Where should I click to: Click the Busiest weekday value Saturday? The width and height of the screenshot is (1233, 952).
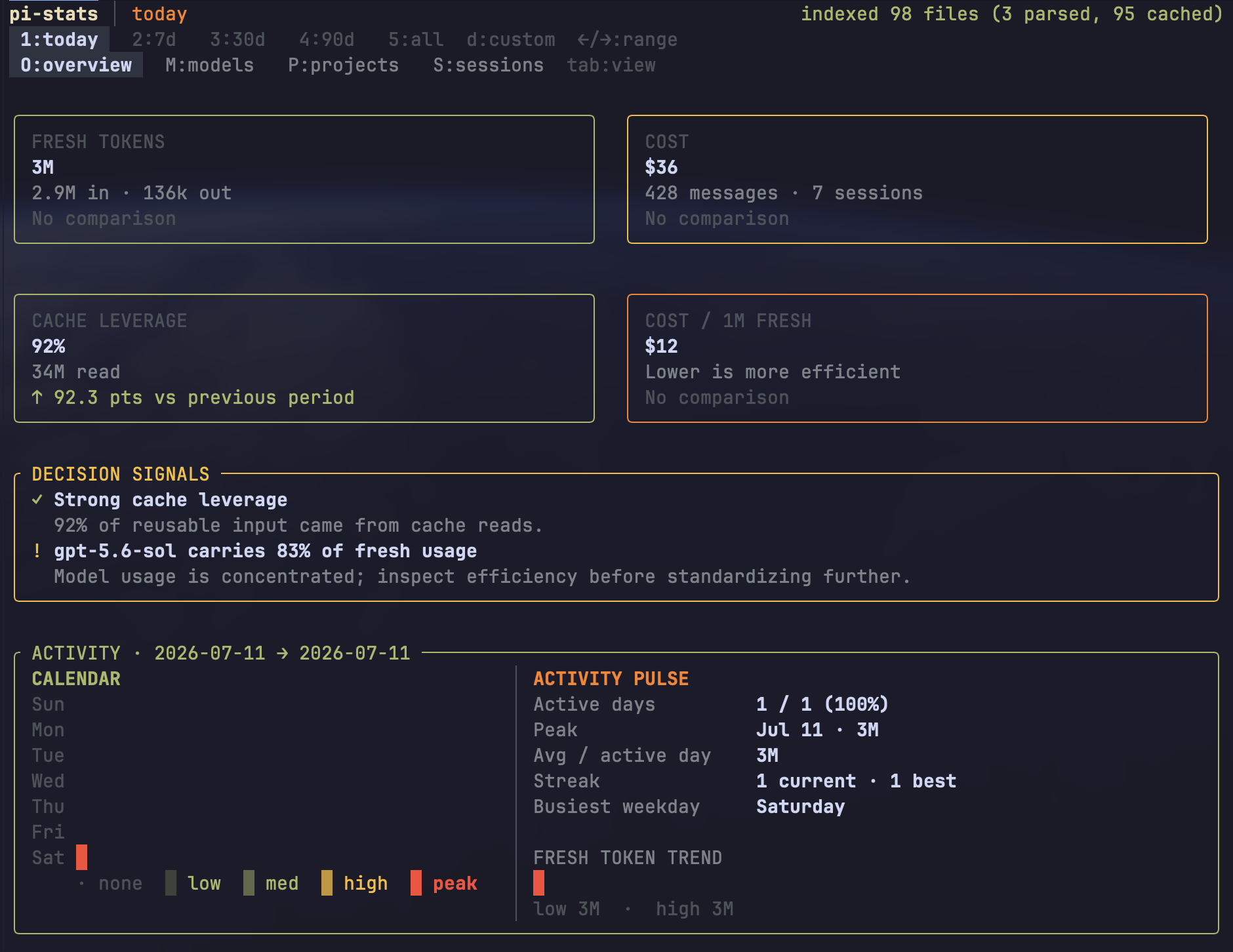pyautogui.click(x=801, y=806)
